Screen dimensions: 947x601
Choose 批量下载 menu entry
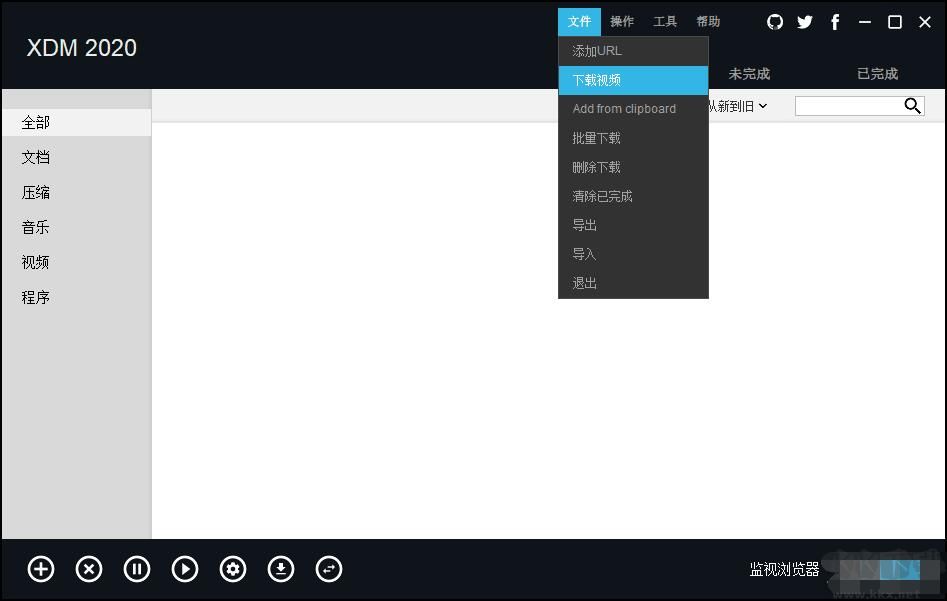[595, 137]
